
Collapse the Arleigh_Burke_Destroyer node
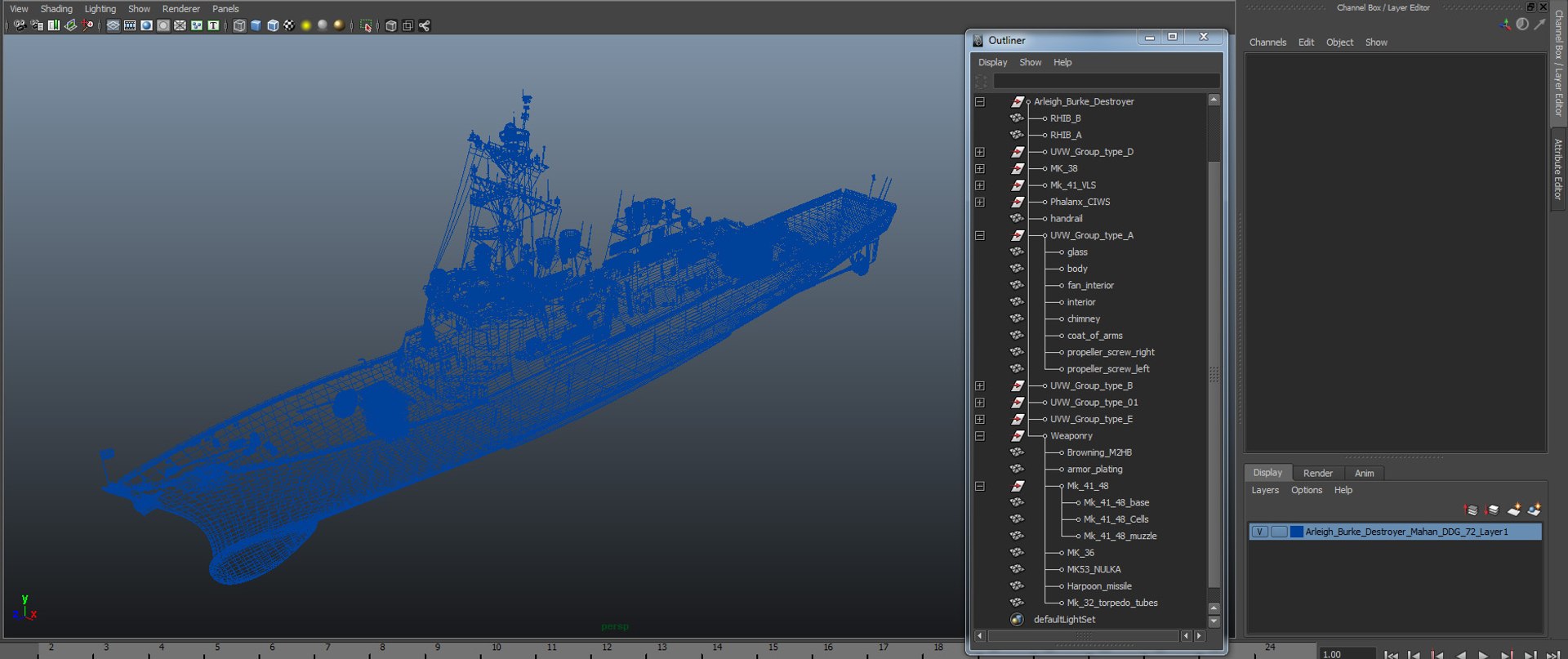click(980, 102)
